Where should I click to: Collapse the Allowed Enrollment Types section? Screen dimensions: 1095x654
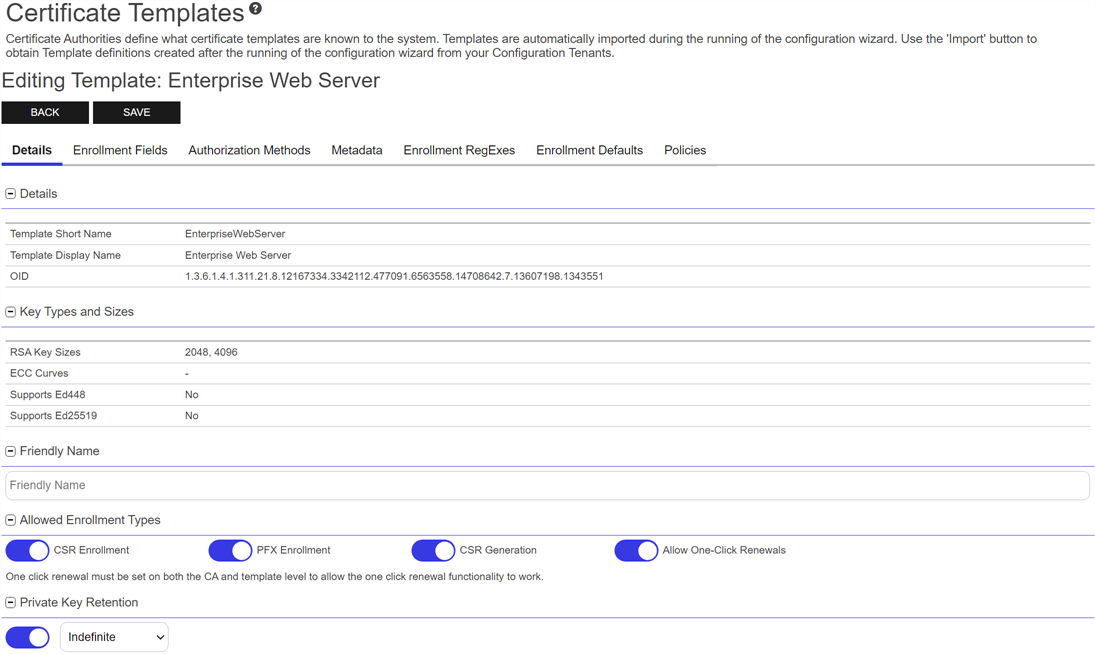point(11,521)
